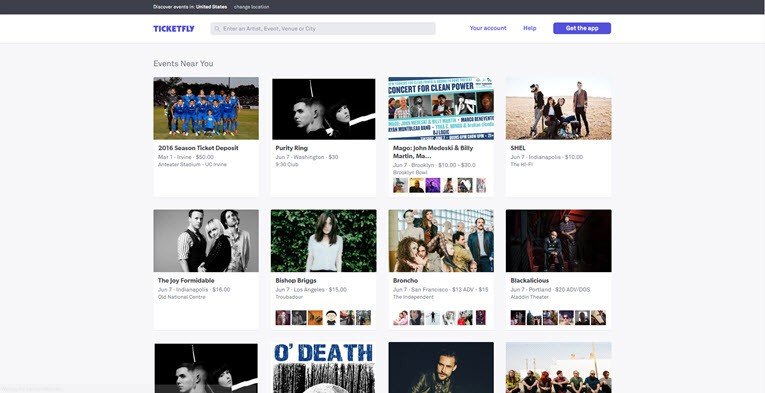
Task: Open the Bishop Briggs photo
Action: 323,241
